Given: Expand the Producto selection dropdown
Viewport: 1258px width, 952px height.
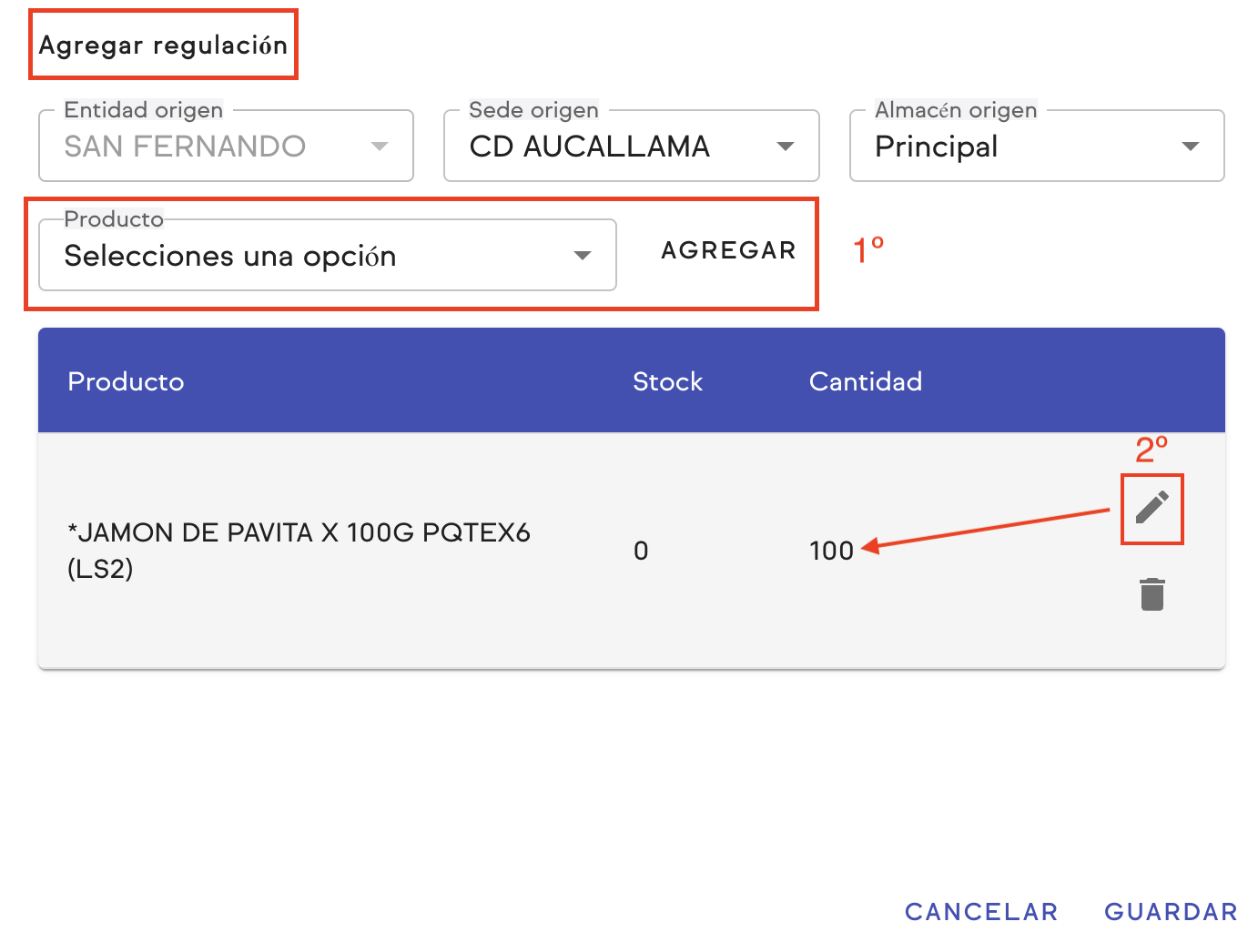Looking at the screenshot, I should tap(583, 256).
